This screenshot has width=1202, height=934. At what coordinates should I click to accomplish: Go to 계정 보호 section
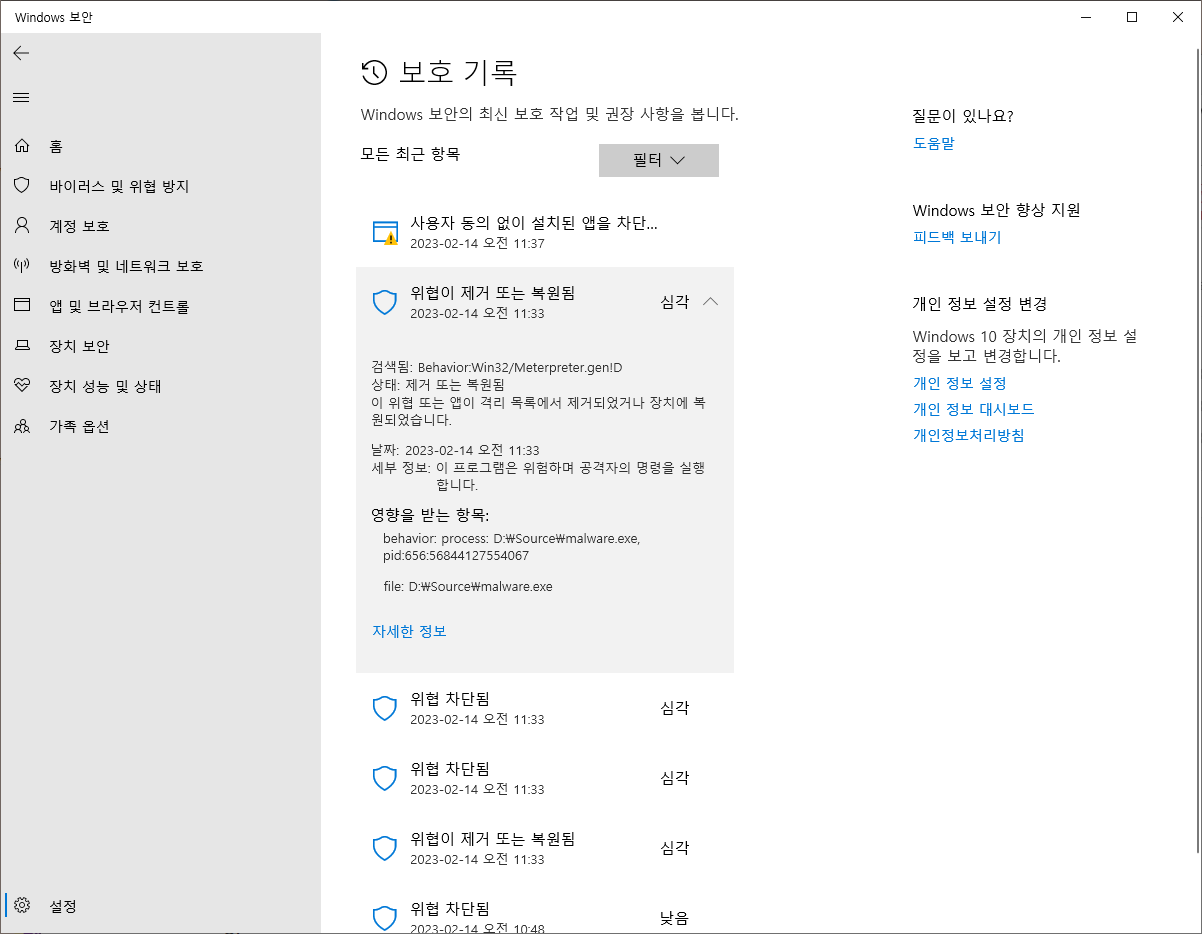[160, 226]
